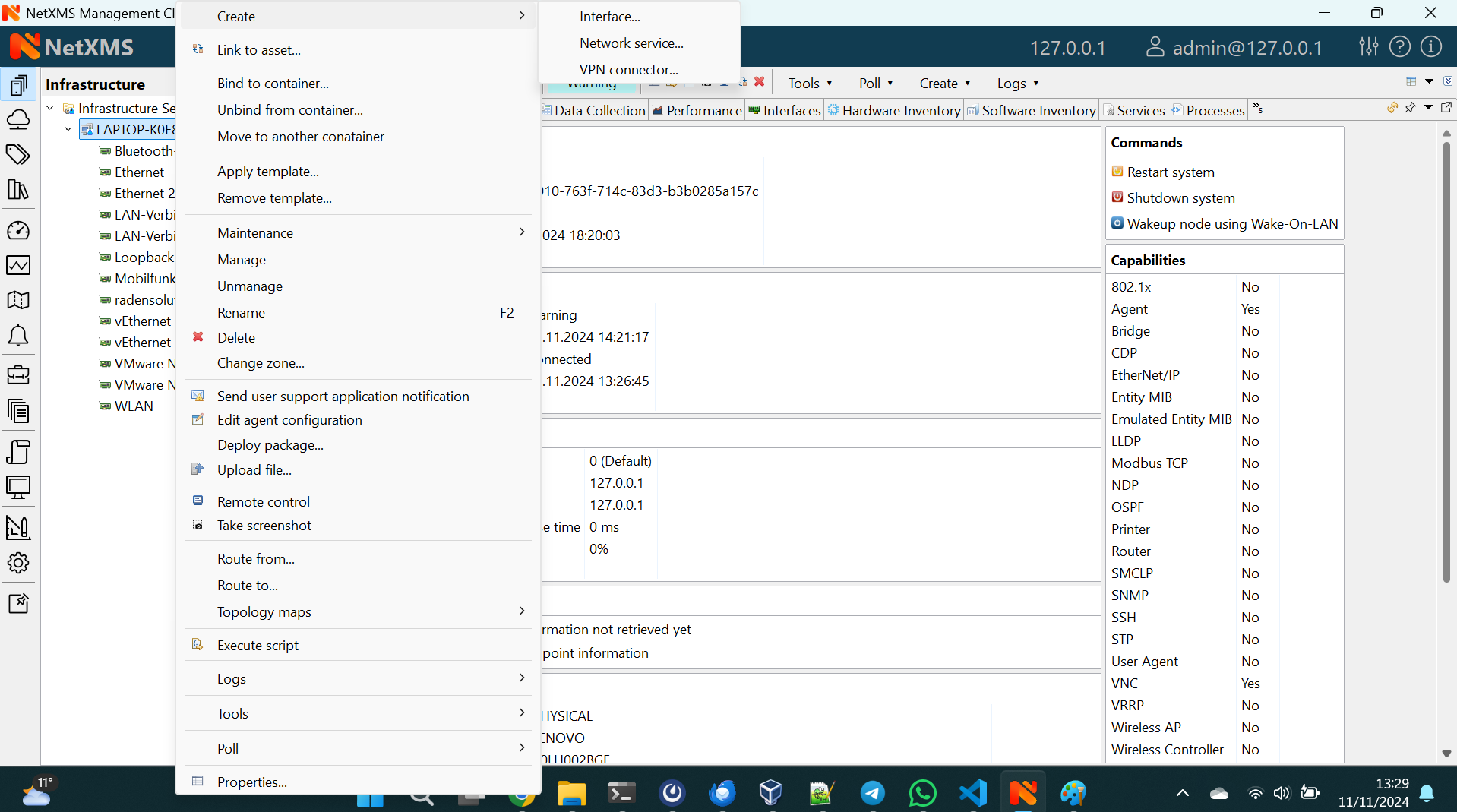Click the help question mark icon

pos(1399,47)
